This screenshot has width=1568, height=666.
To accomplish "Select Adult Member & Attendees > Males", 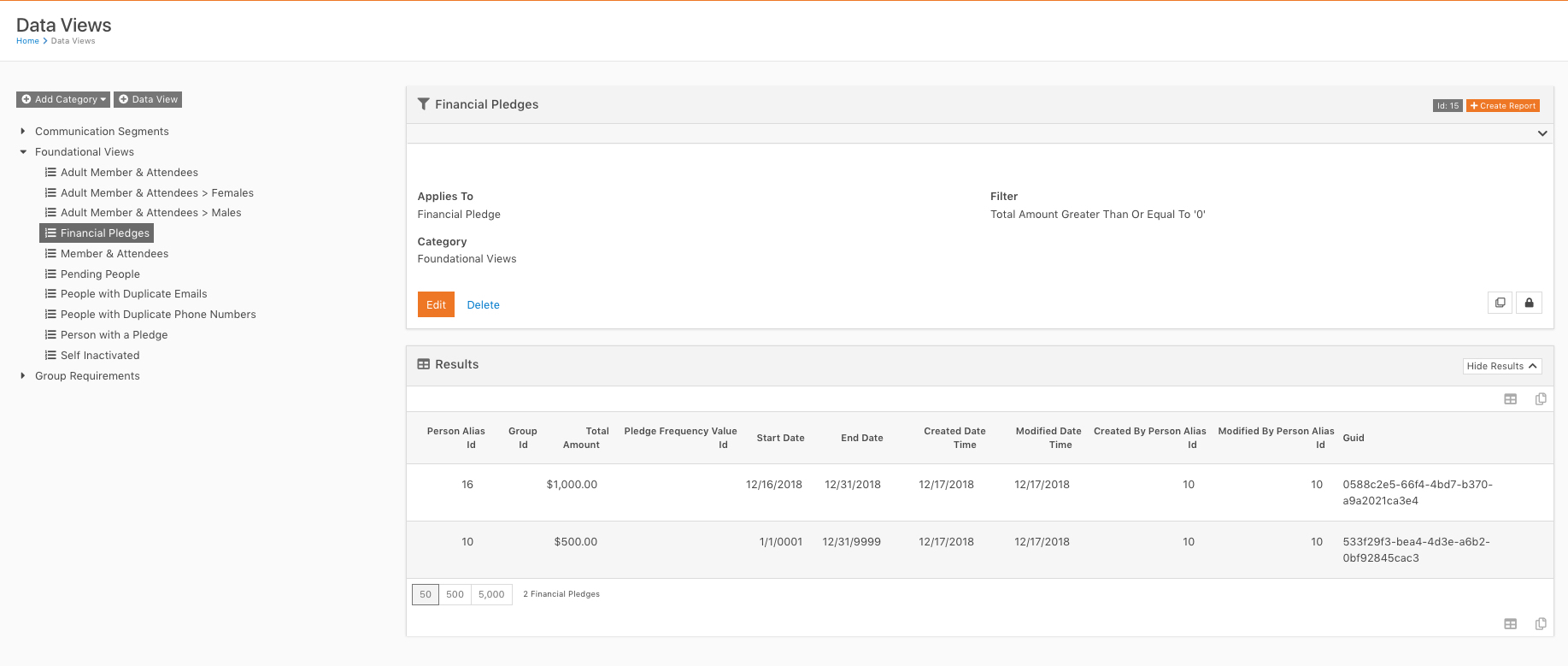I will (x=150, y=212).
